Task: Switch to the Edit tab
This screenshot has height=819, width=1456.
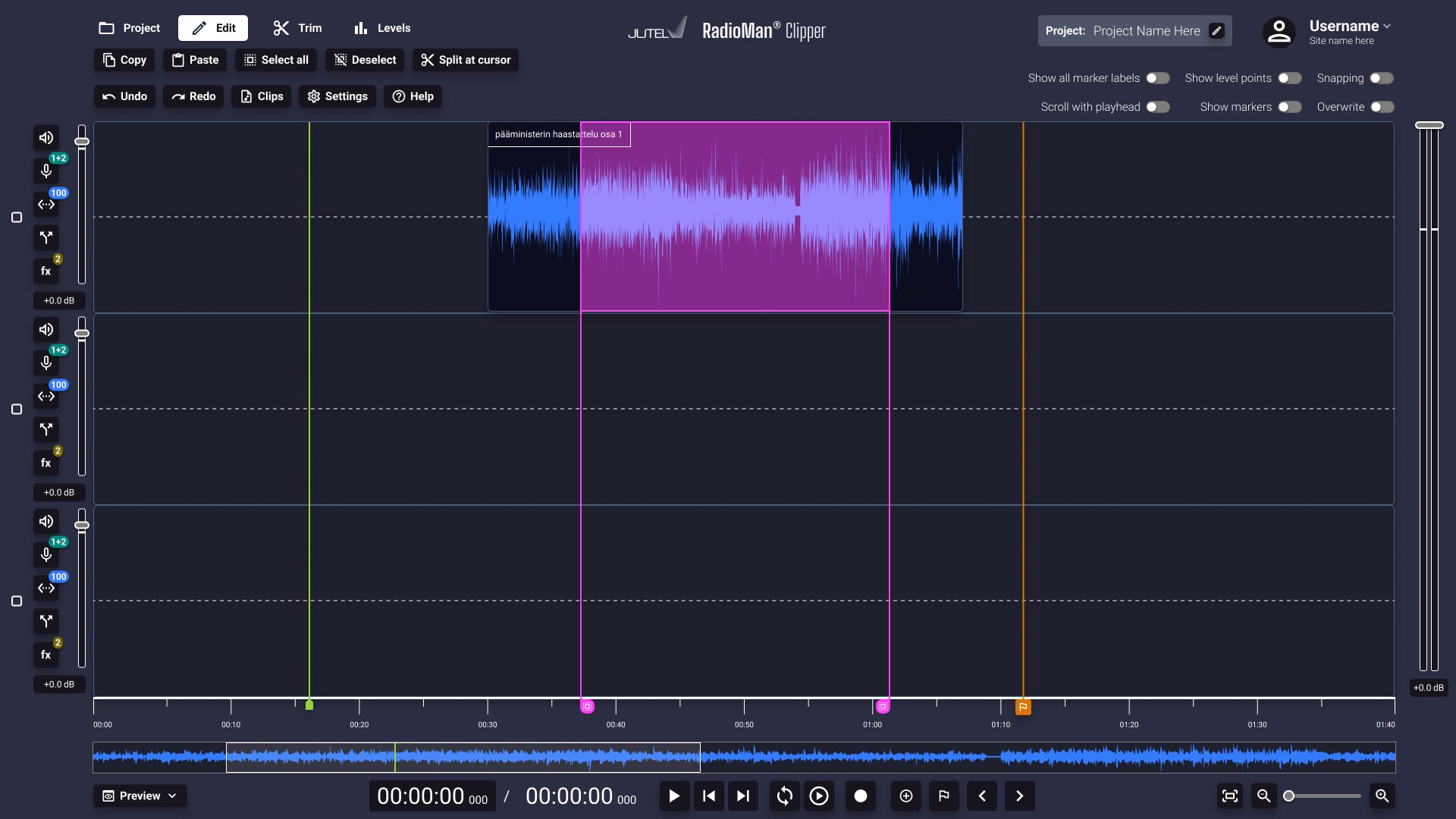Action: tap(213, 28)
